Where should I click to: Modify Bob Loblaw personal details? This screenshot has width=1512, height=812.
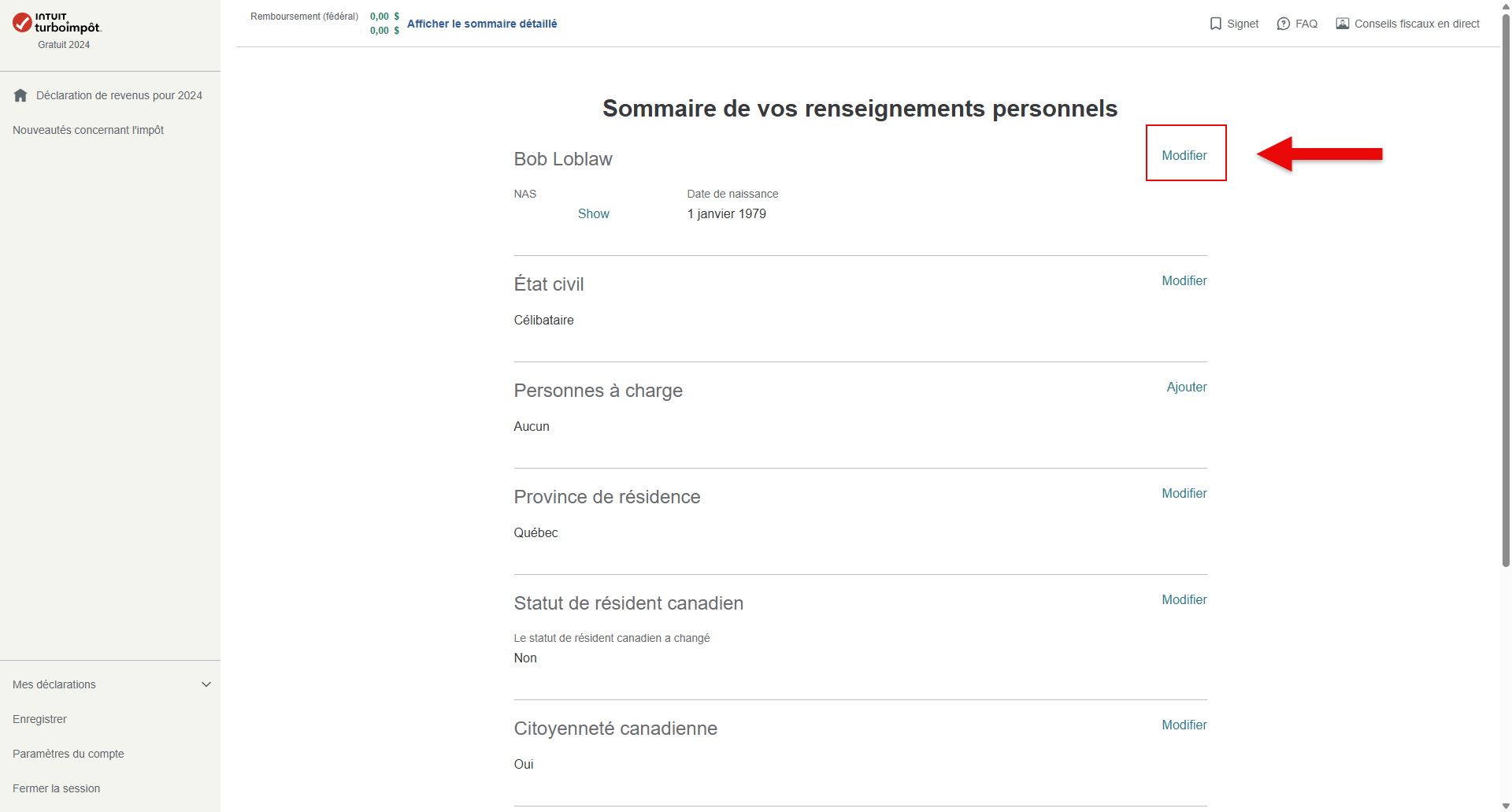(x=1184, y=155)
